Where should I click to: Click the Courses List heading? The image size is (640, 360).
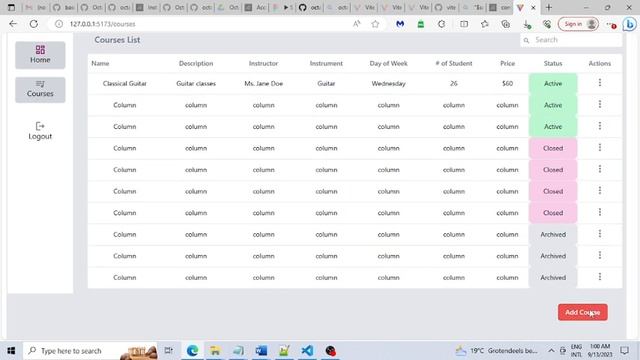[x=117, y=40]
